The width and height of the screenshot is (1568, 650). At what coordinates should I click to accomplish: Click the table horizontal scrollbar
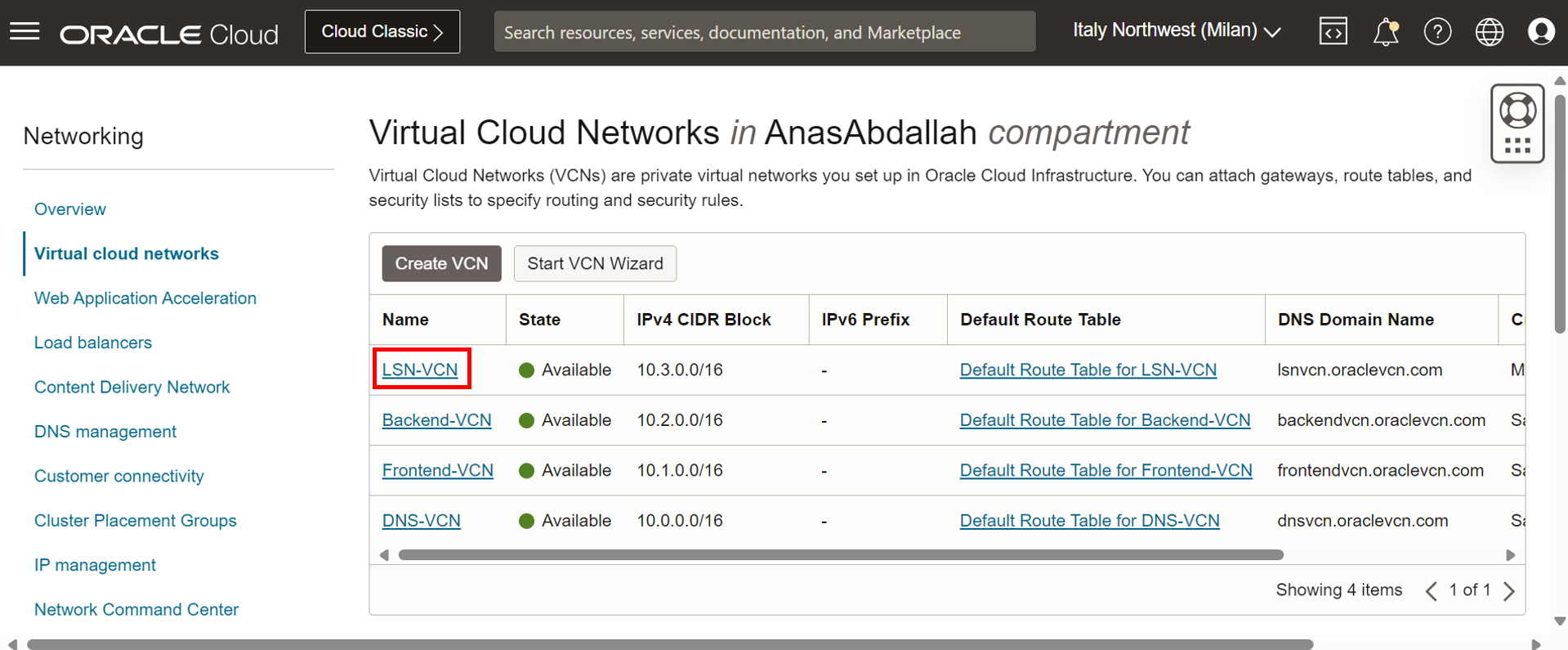841,555
